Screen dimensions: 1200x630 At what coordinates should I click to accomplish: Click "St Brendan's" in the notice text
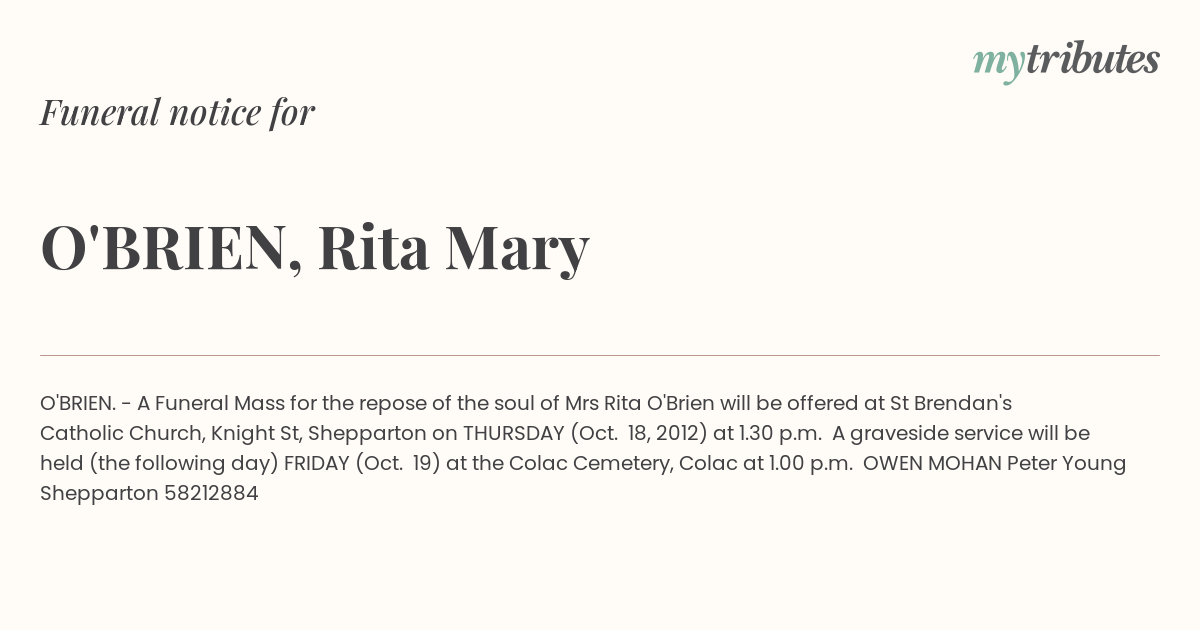pyautogui.click(x=951, y=403)
